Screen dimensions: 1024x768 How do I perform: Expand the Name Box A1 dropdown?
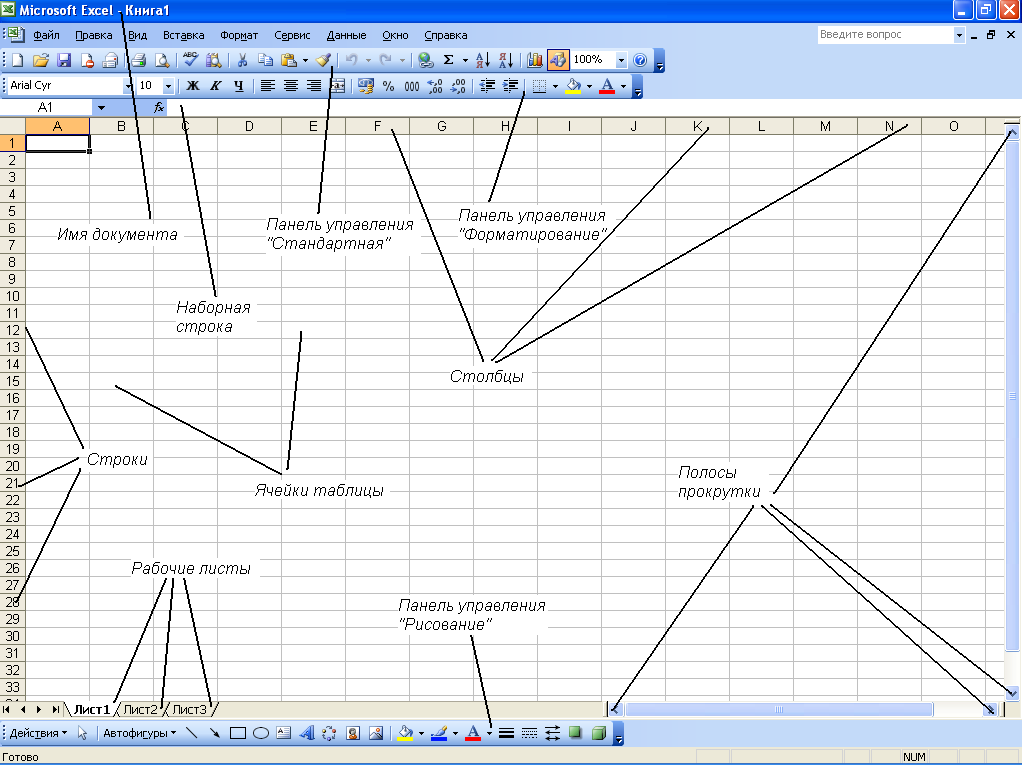101,107
